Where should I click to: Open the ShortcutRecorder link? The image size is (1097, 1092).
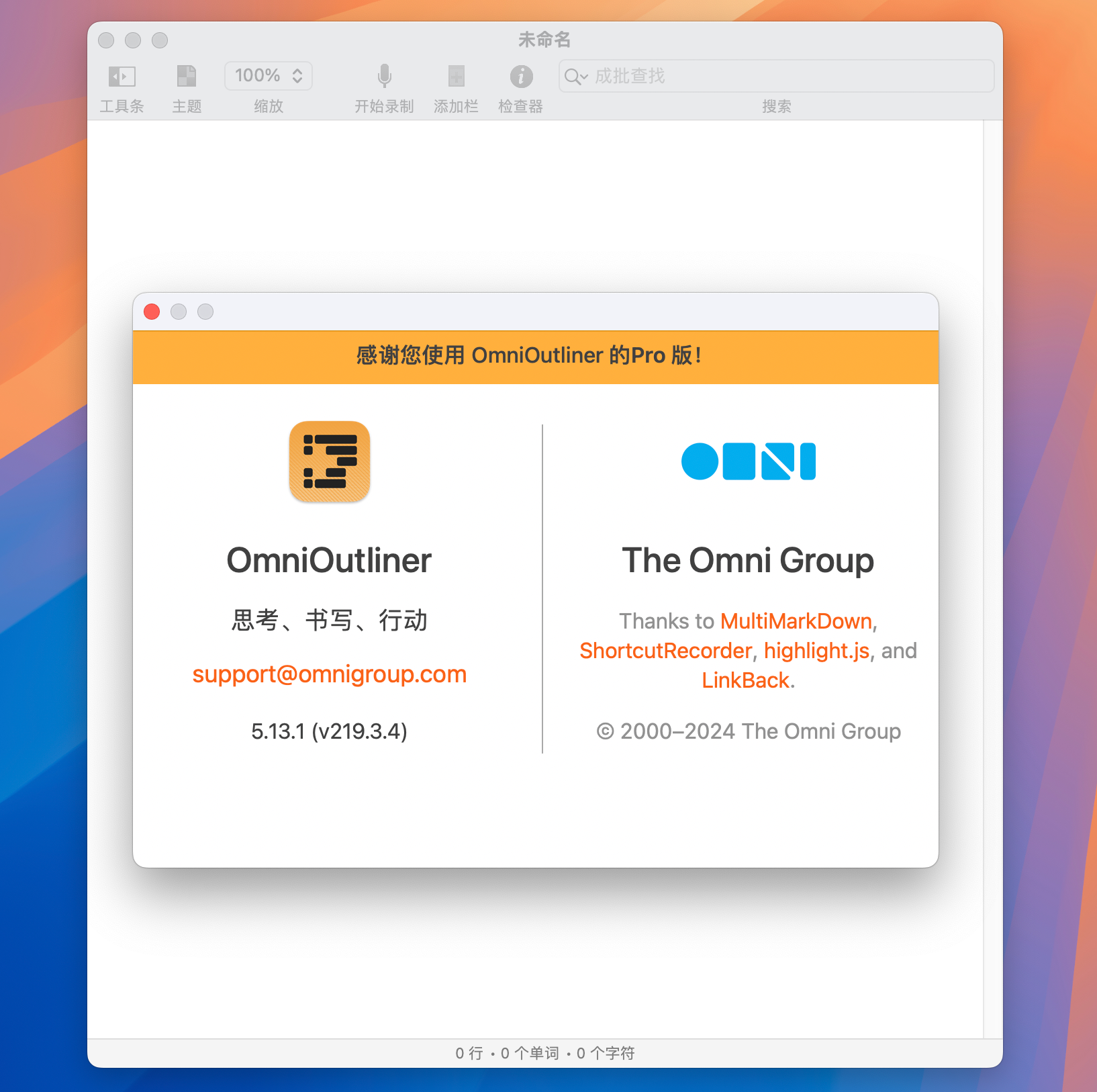click(665, 651)
